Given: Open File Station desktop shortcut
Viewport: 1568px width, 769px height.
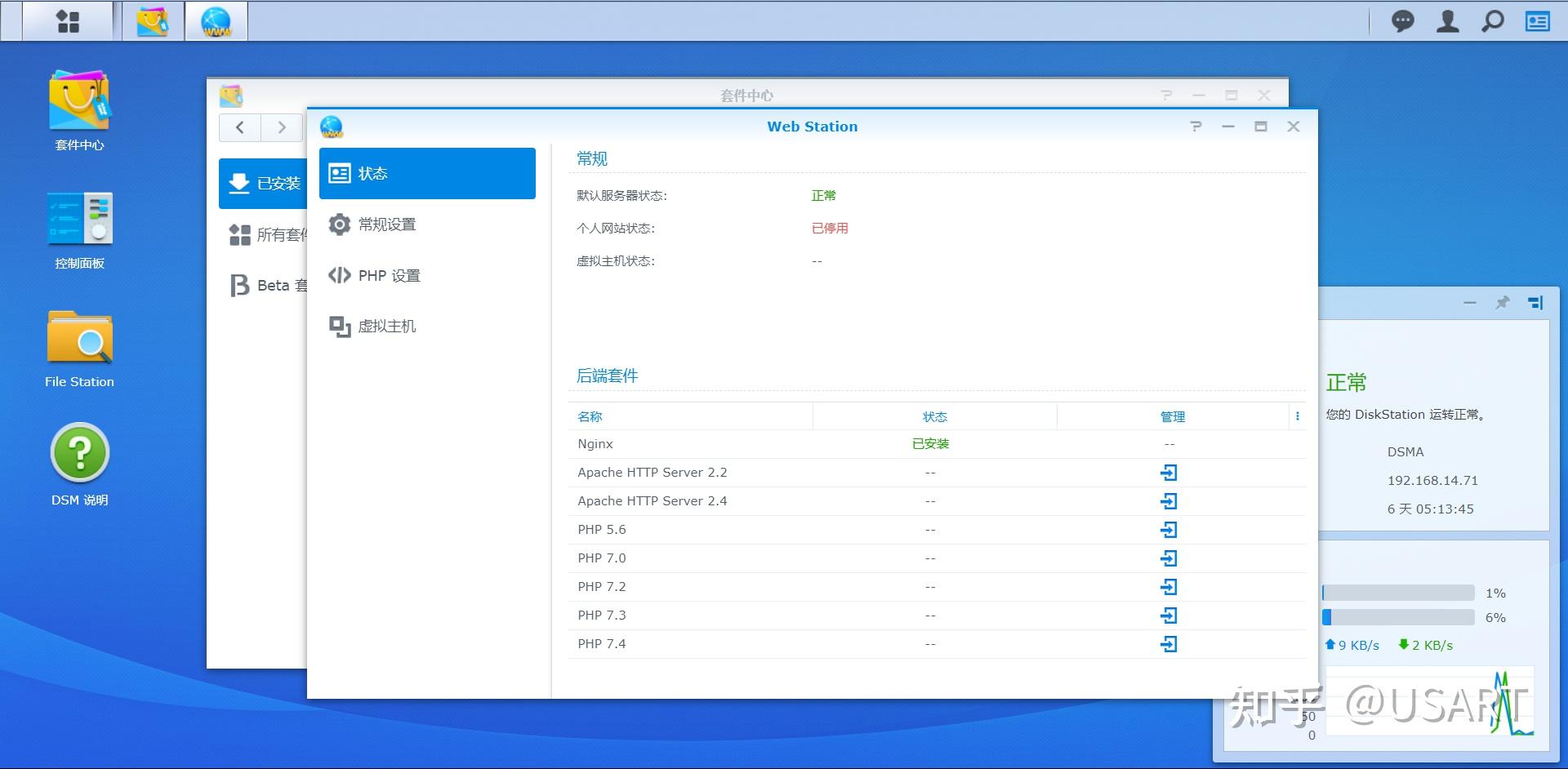Looking at the screenshot, I should pyautogui.click(x=79, y=349).
